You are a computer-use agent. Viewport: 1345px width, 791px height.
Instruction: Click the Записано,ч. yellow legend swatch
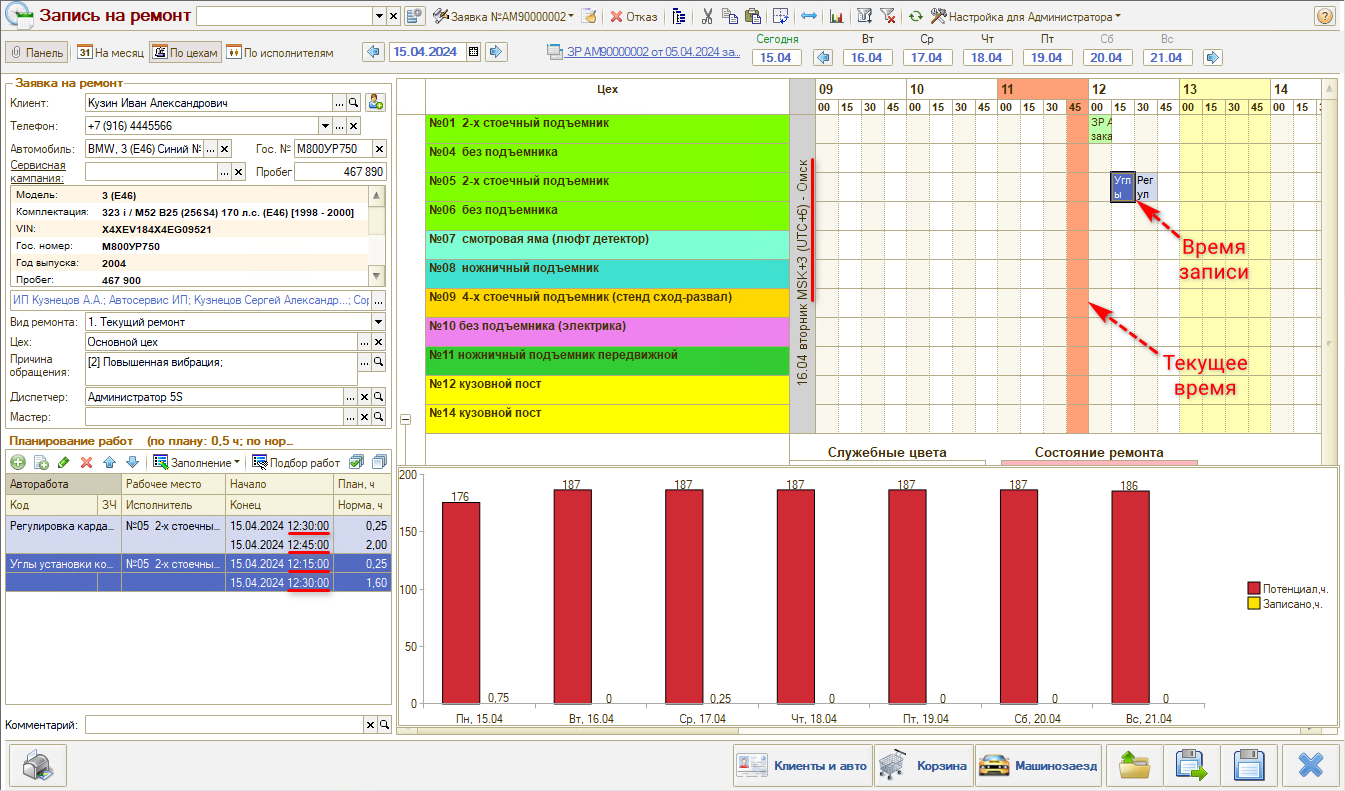(x=1253, y=604)
